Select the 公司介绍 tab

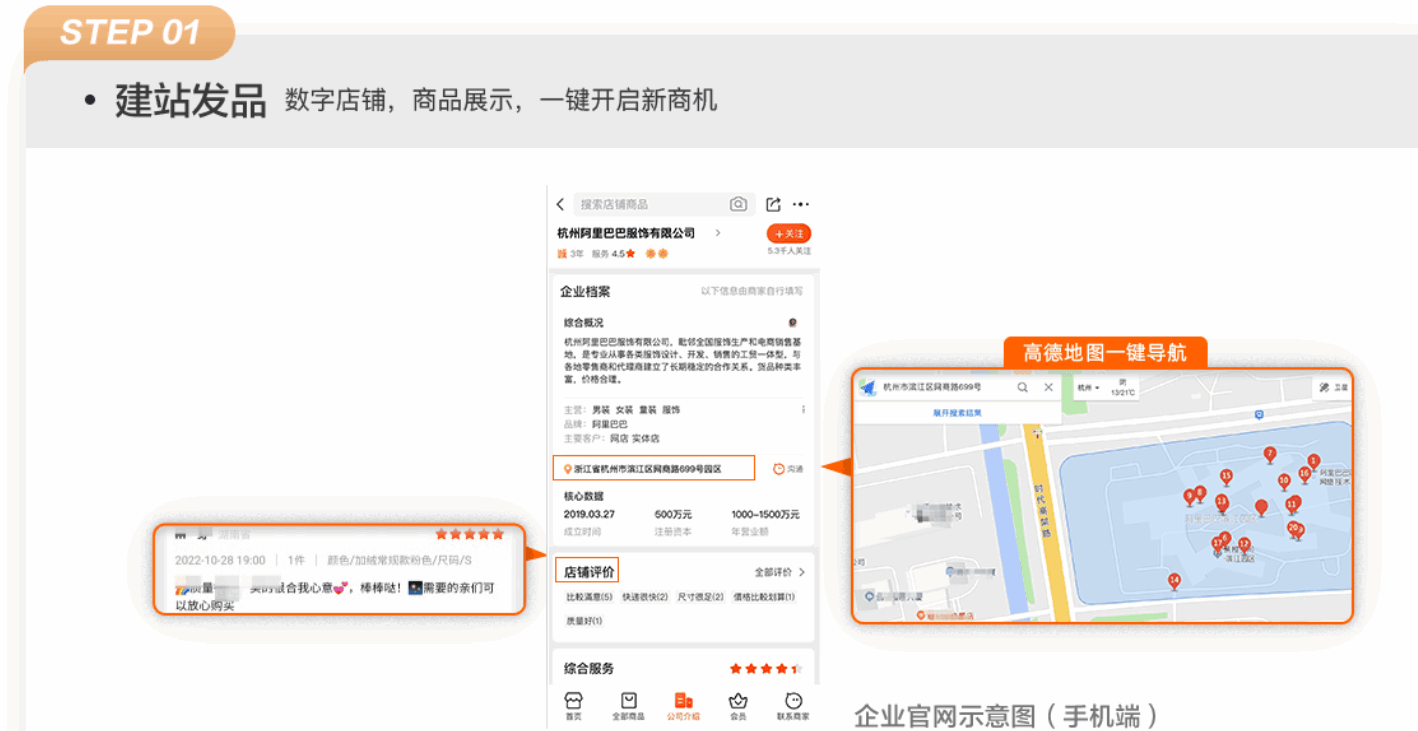683,706
